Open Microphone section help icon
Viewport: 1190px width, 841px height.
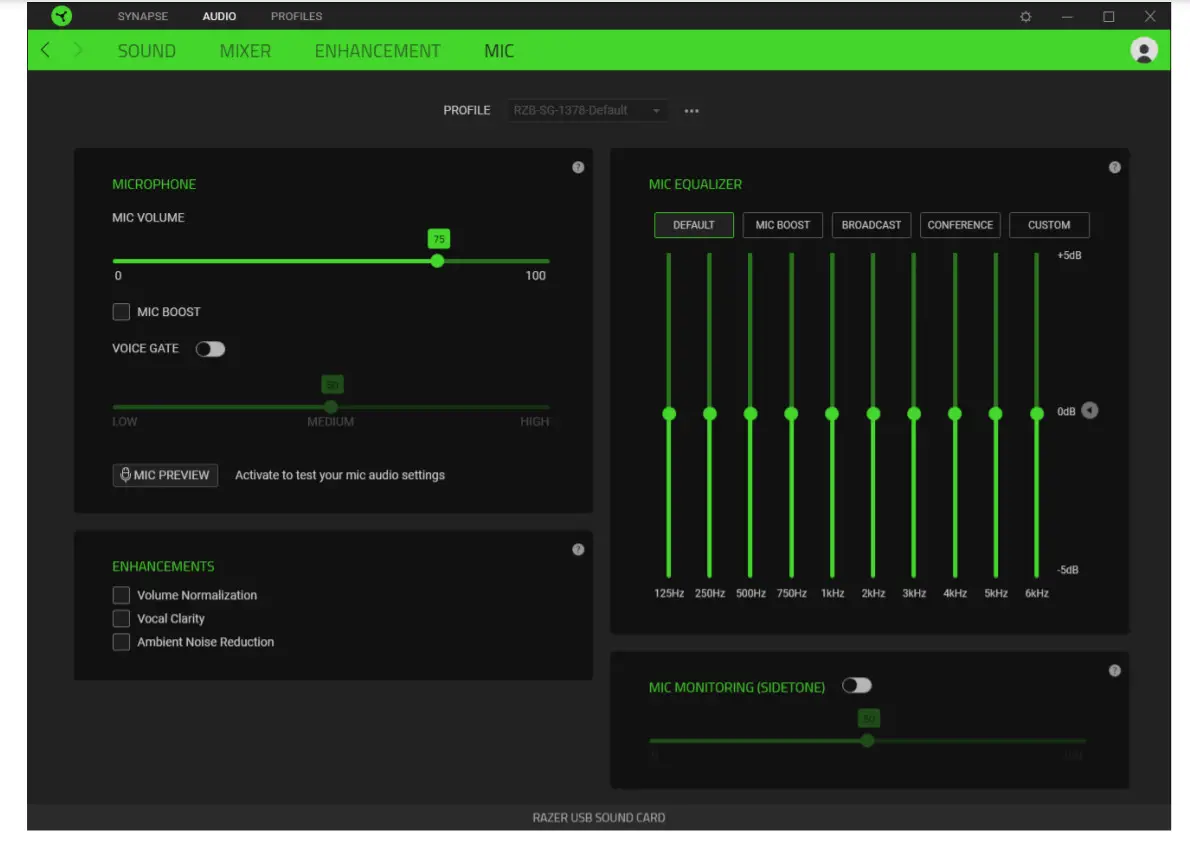tap(578, 167)
